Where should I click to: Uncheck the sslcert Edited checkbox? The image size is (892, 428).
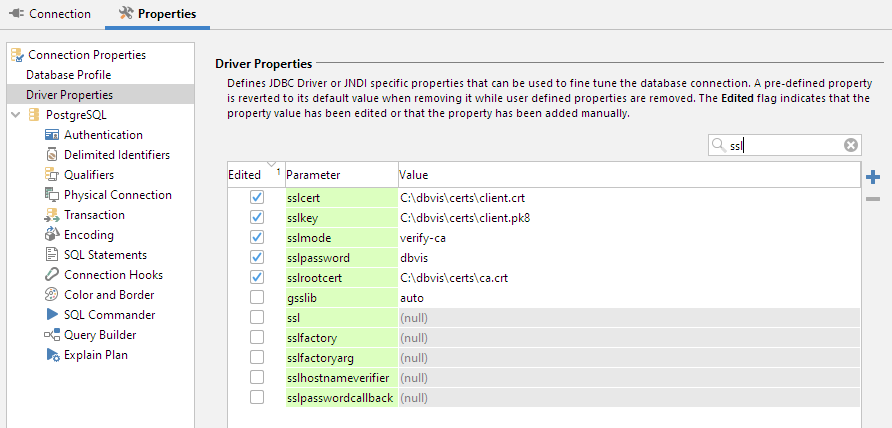click(x=257, y=198)
